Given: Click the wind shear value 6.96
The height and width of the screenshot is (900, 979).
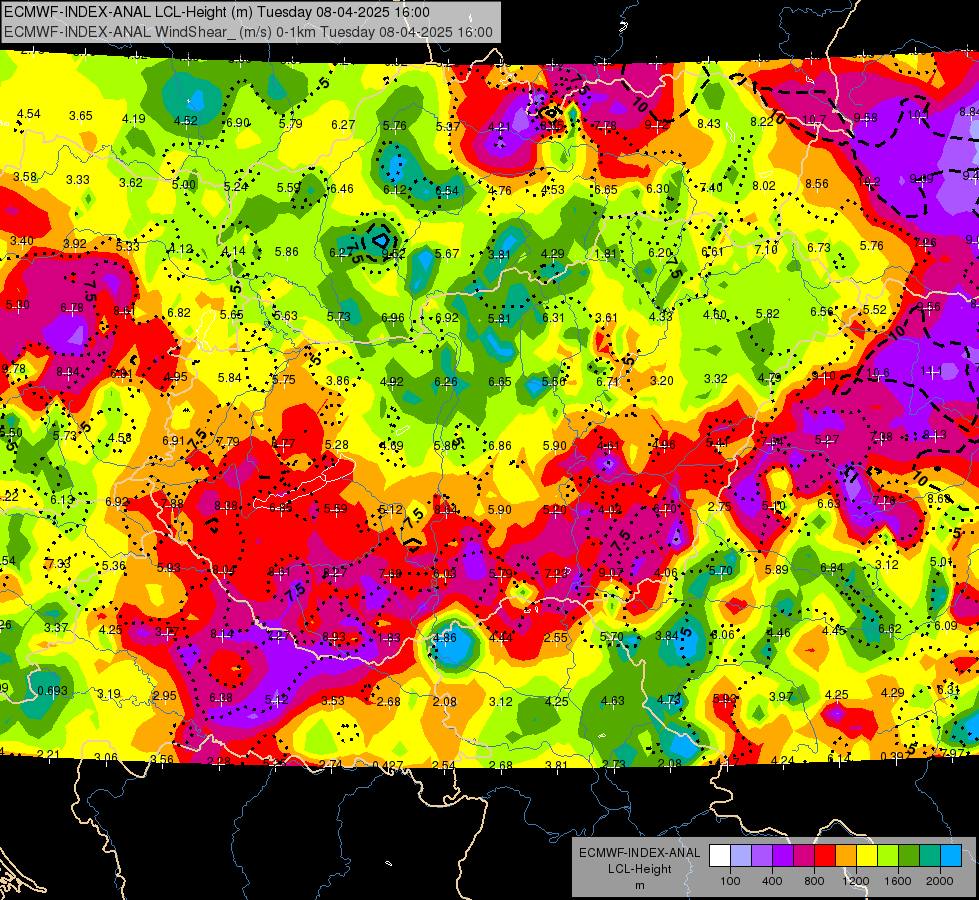Looking at the screenshot, I should 393,318.
